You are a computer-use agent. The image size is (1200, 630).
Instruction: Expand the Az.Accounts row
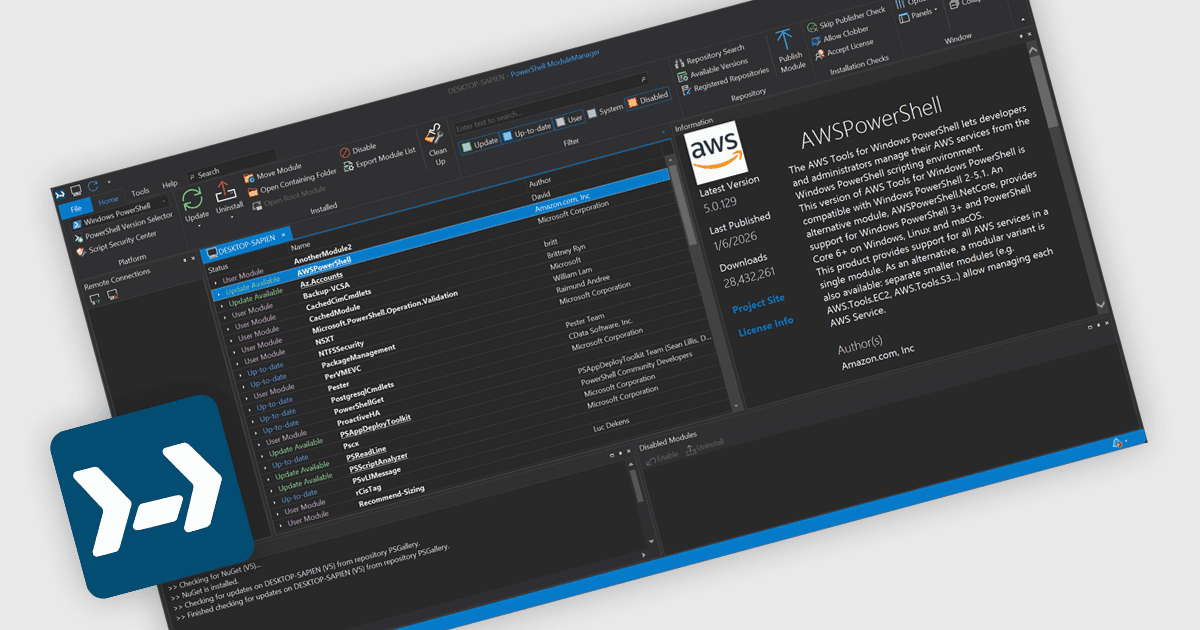[x=221, y=304]
